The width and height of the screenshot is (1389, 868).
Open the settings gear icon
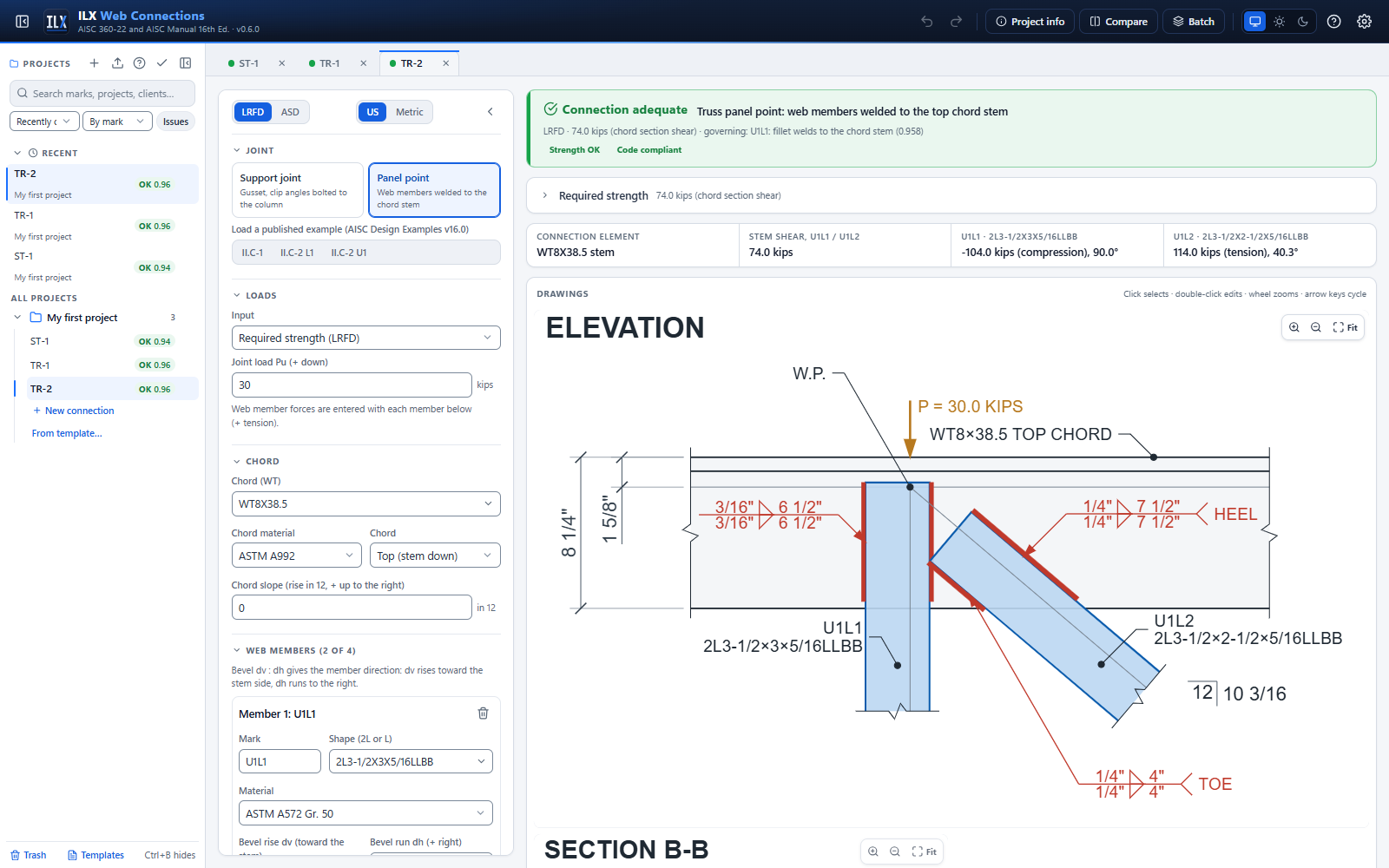[1364, 22]
